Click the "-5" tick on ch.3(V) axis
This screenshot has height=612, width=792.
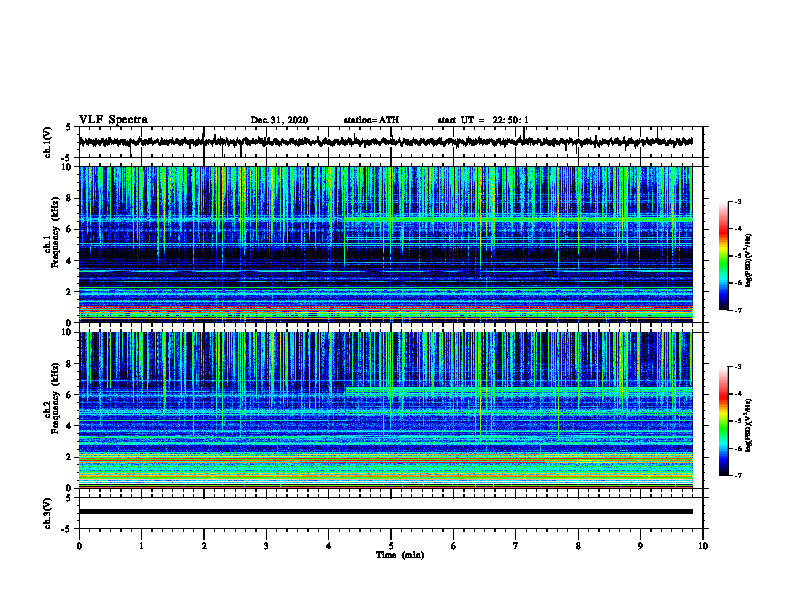coord(67,529)
